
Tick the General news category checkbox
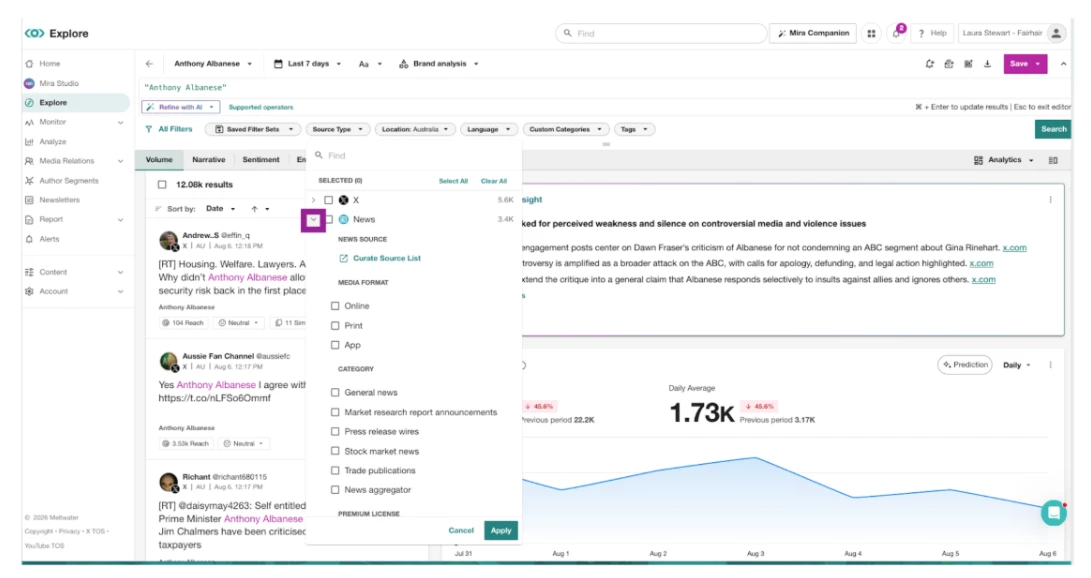pyautogui.click(x=335, y=393)
